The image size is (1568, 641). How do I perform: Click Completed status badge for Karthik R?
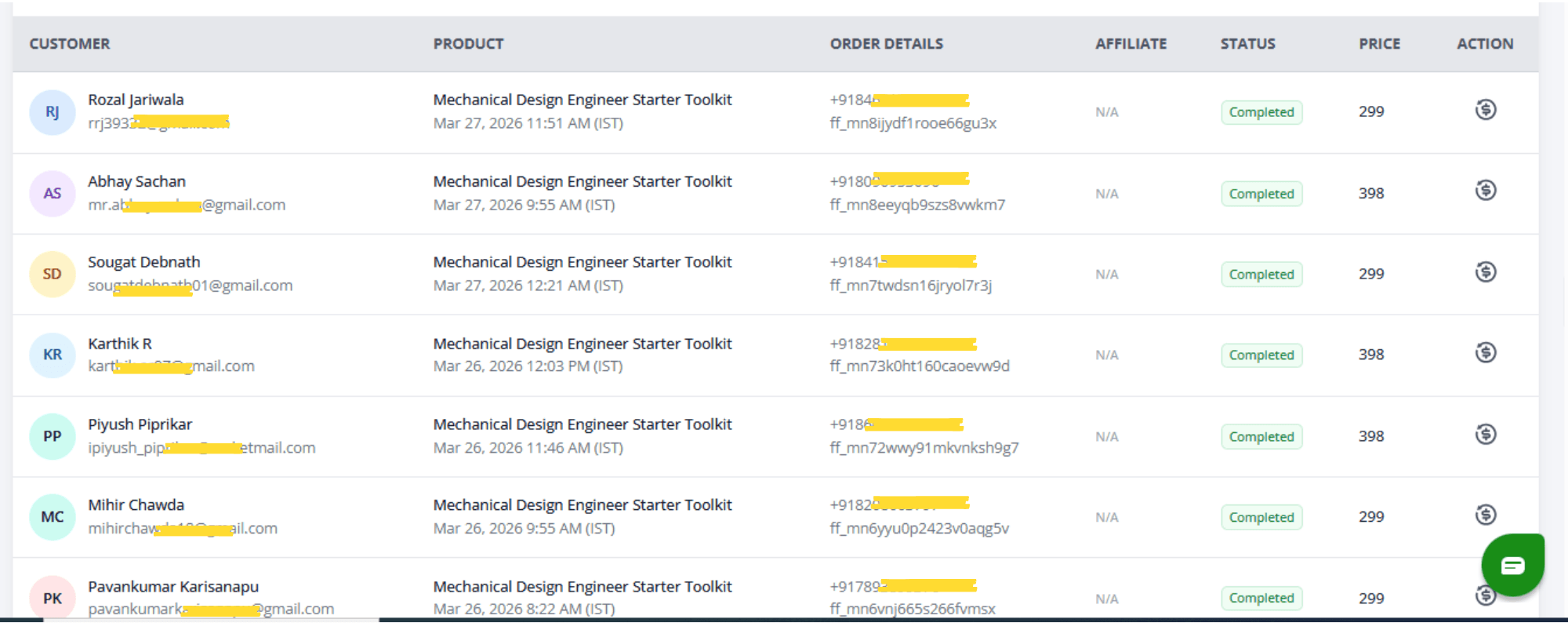(x=1261, y=355)
